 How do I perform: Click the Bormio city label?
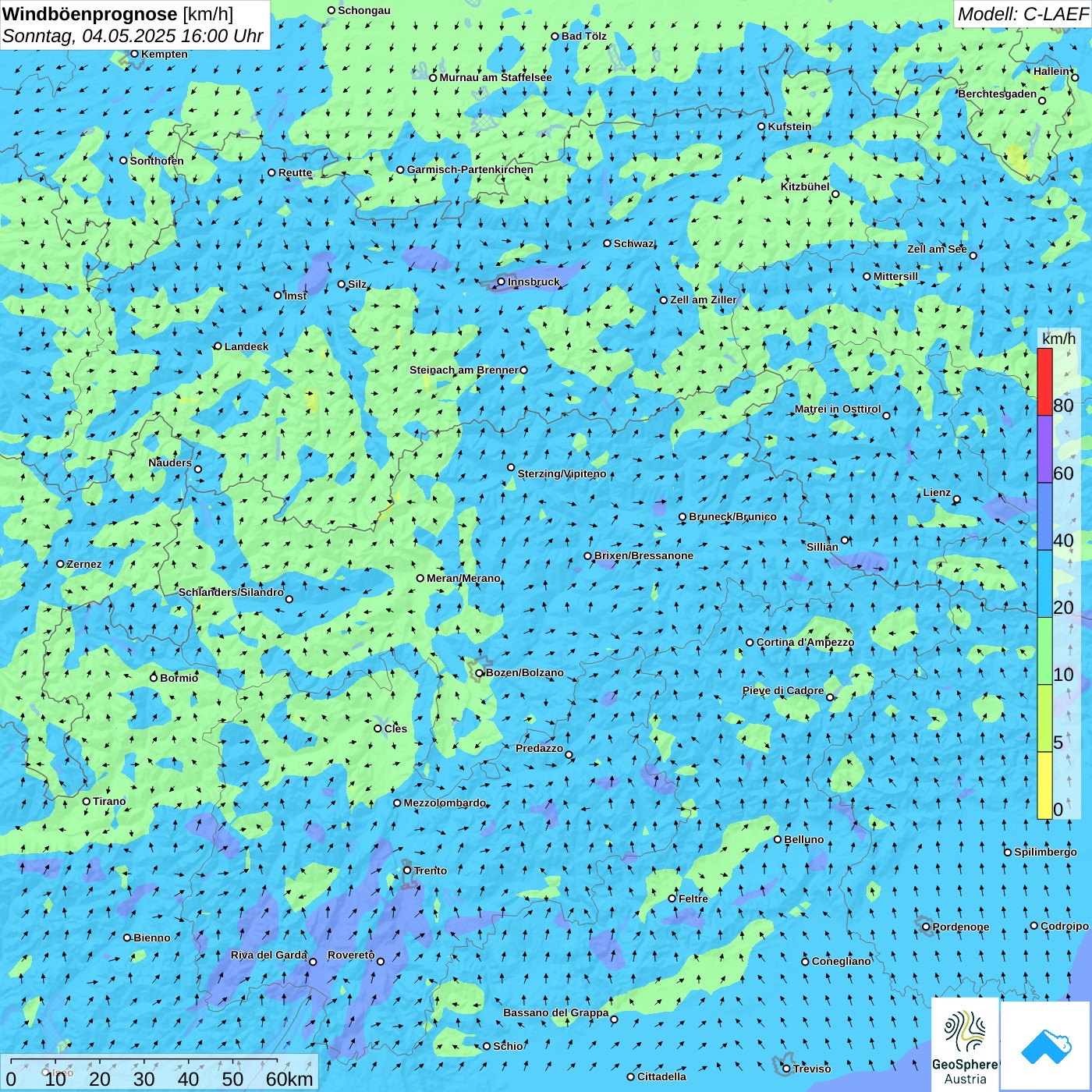[179, 678]
